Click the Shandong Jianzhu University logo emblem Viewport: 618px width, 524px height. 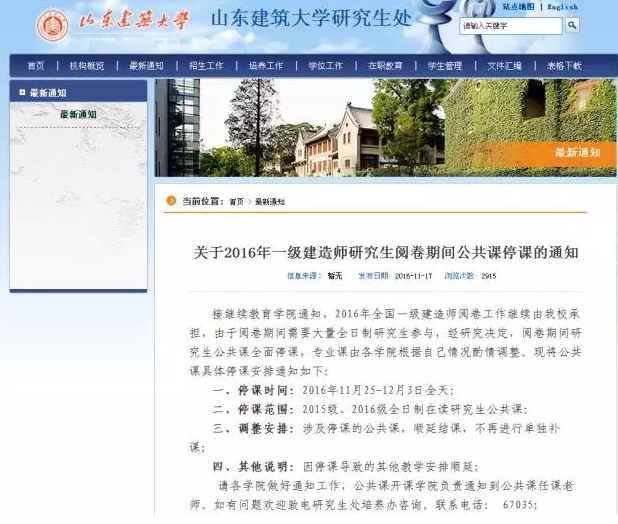click(x=52, y=25)
